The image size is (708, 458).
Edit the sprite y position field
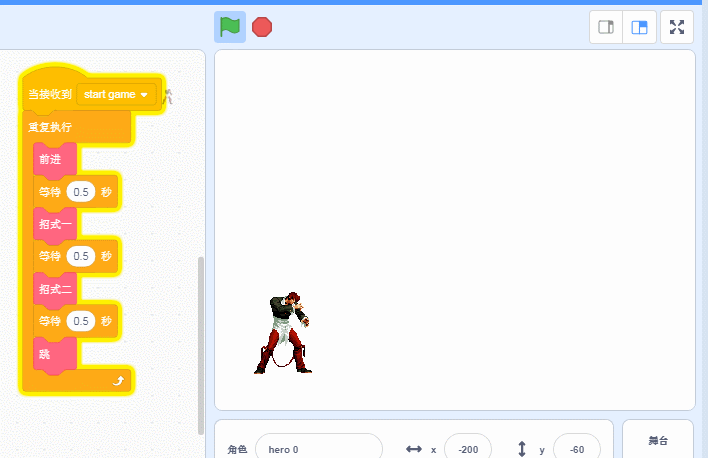[x=577, y=449]
